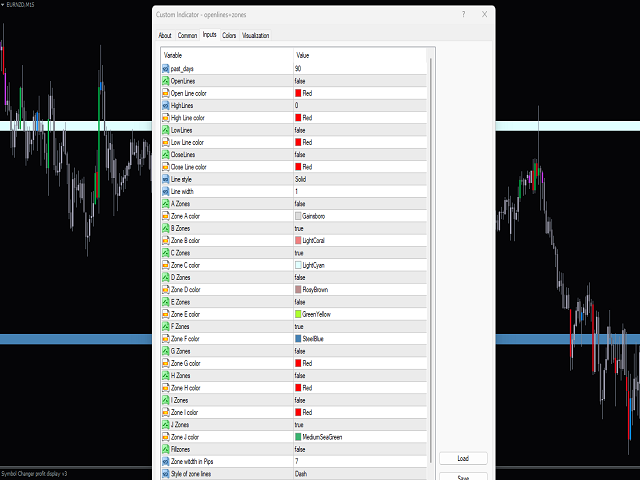
Task: Click the inputs list vertical scrollbar
Action: pyautogui.click(x=431, y=261)
